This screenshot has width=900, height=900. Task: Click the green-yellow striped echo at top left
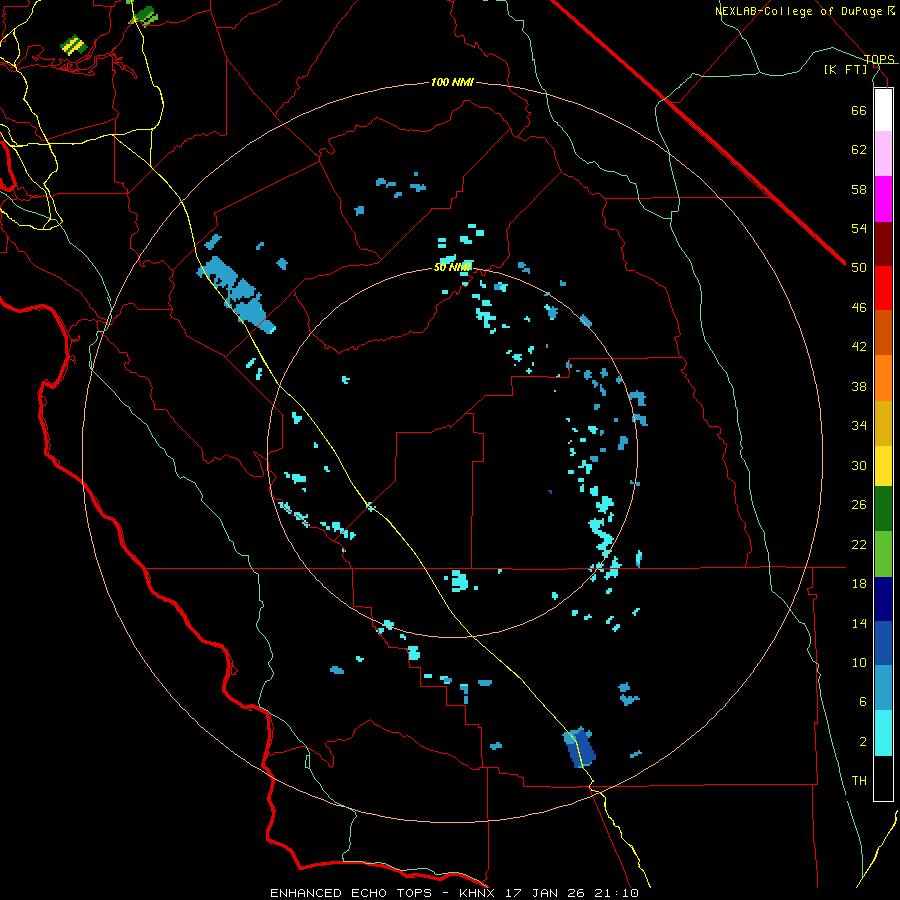tap(73, 45)
